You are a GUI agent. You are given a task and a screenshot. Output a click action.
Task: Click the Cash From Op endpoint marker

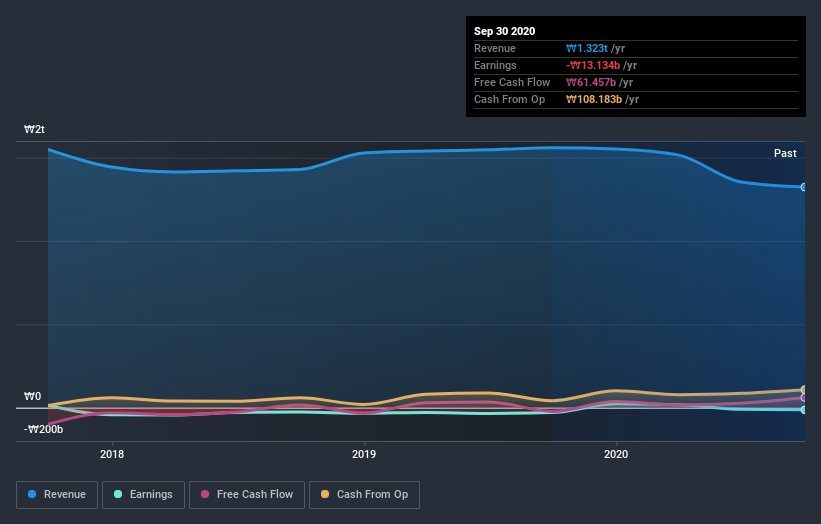[x=804, y=389]
